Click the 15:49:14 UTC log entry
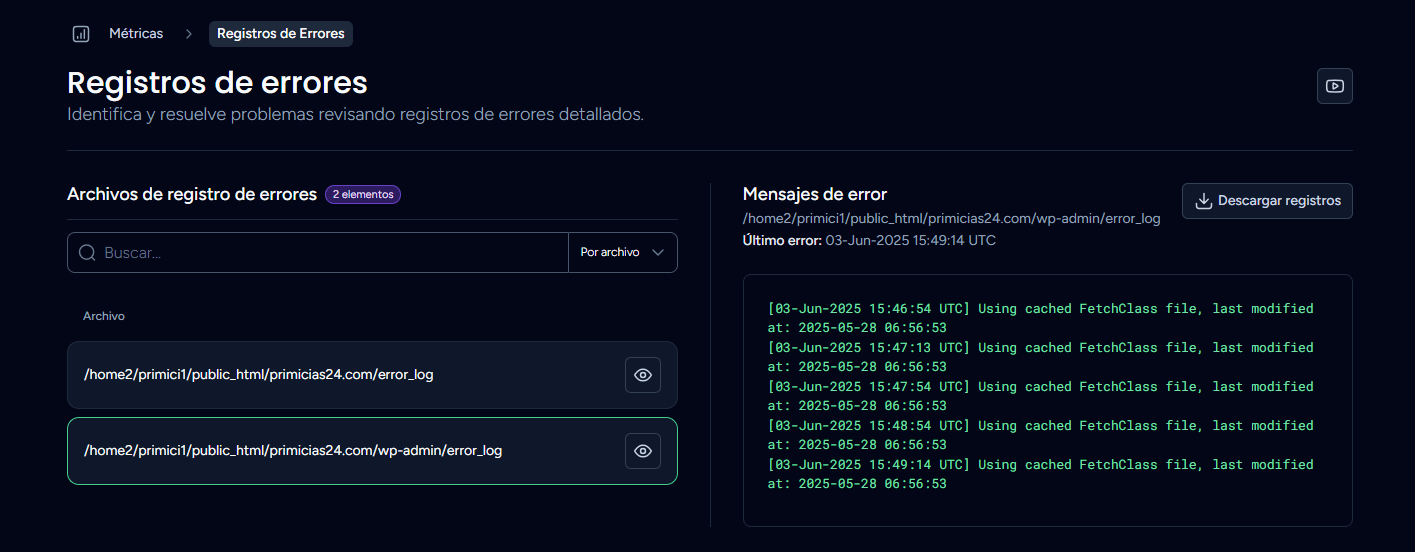The image size is (1415, 552). (1040, 474)
